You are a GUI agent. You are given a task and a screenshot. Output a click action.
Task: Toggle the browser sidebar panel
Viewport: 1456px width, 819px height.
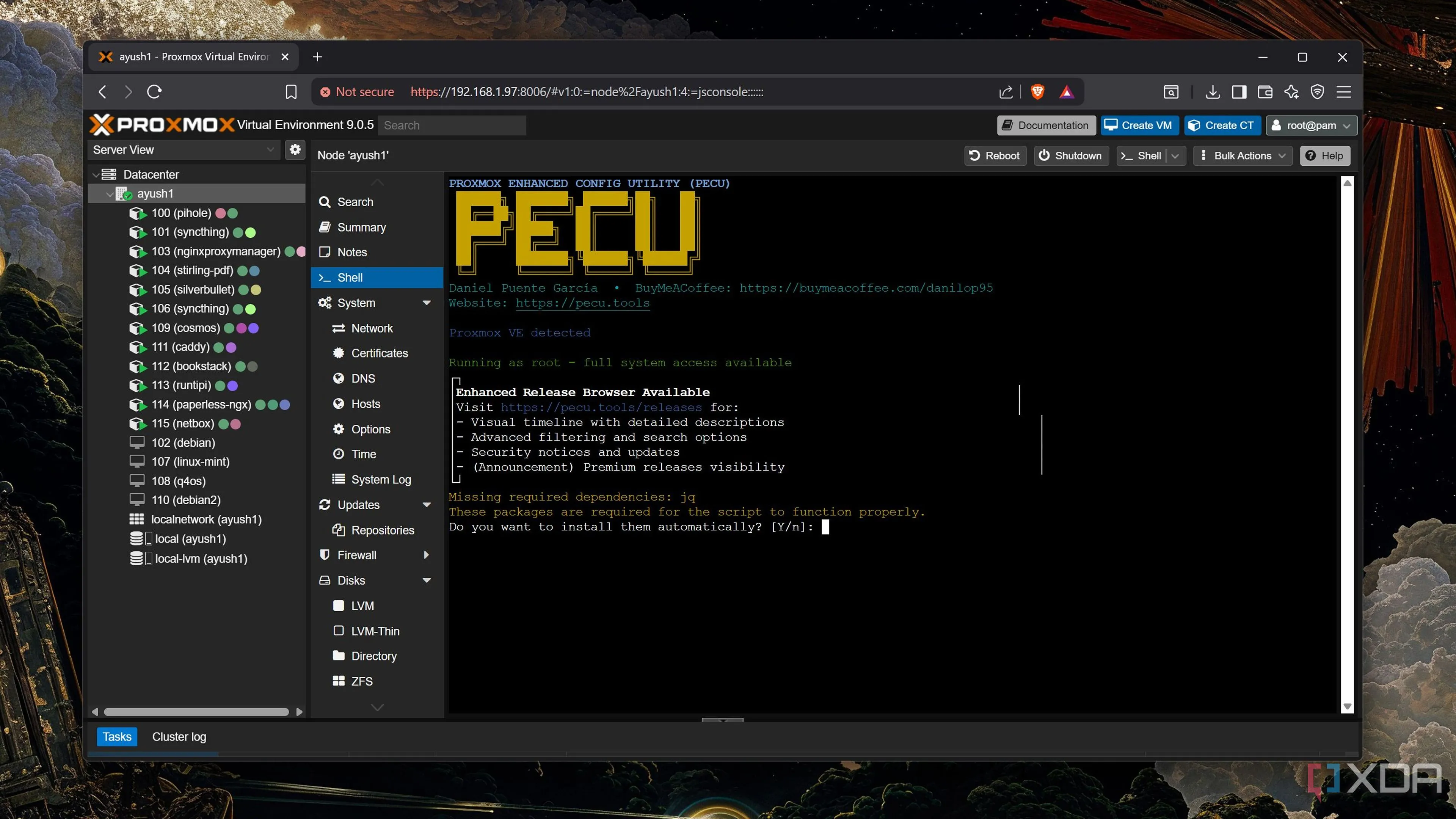1239,91
